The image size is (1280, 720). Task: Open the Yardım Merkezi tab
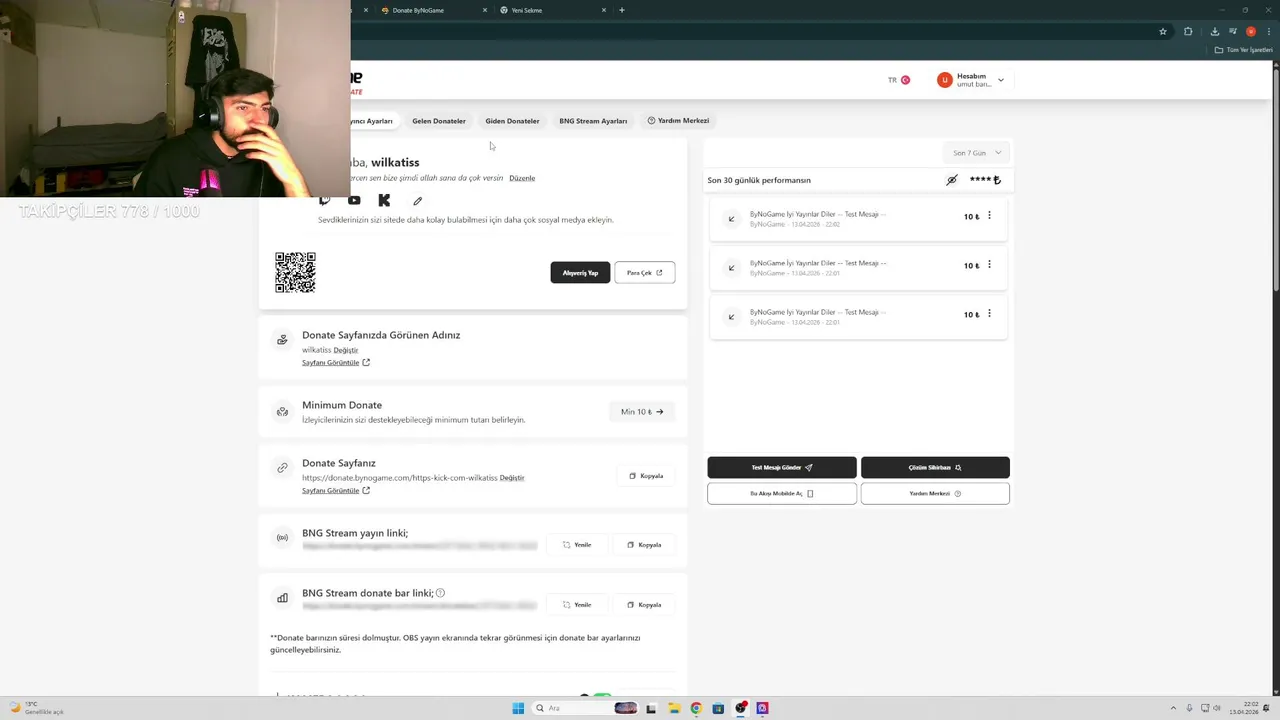pos(678,121)
